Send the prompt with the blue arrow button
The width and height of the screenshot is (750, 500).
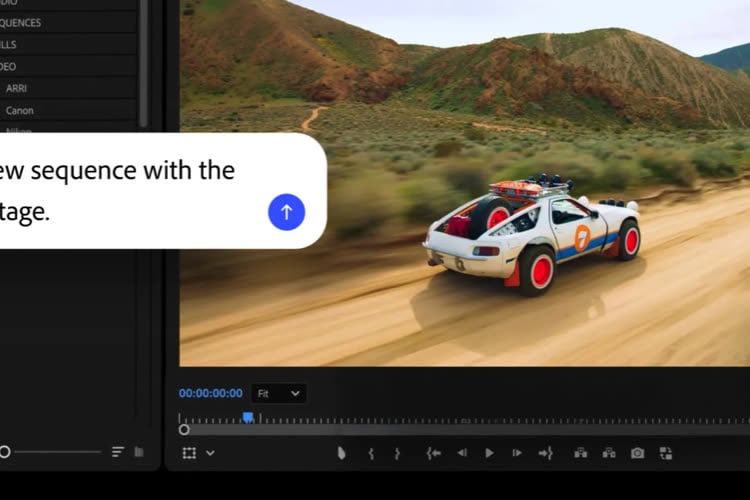tap(287, 212)
